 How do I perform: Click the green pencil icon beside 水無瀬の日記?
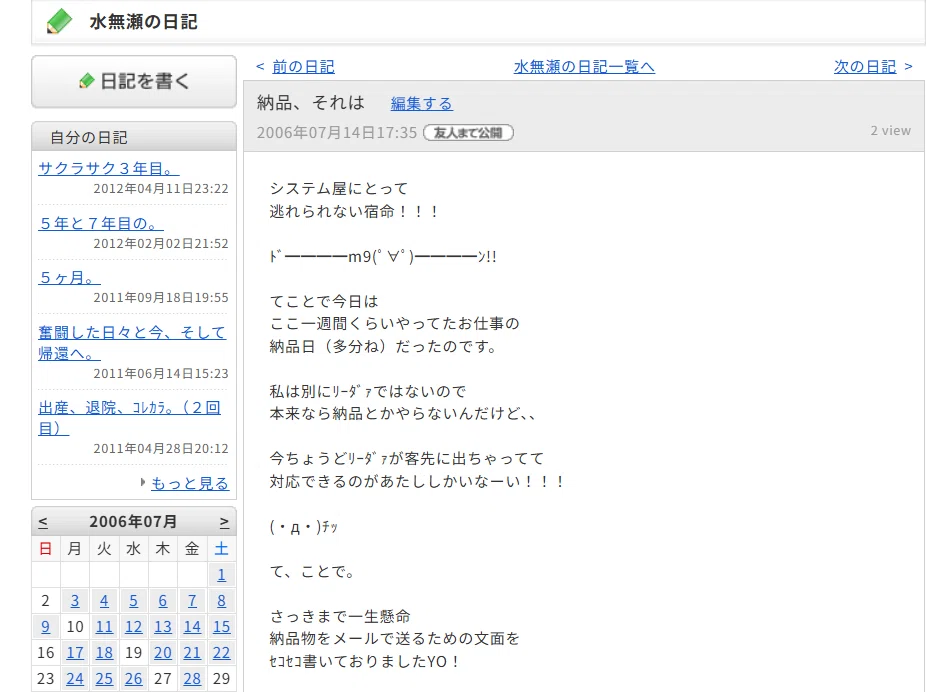click(59, 22)
